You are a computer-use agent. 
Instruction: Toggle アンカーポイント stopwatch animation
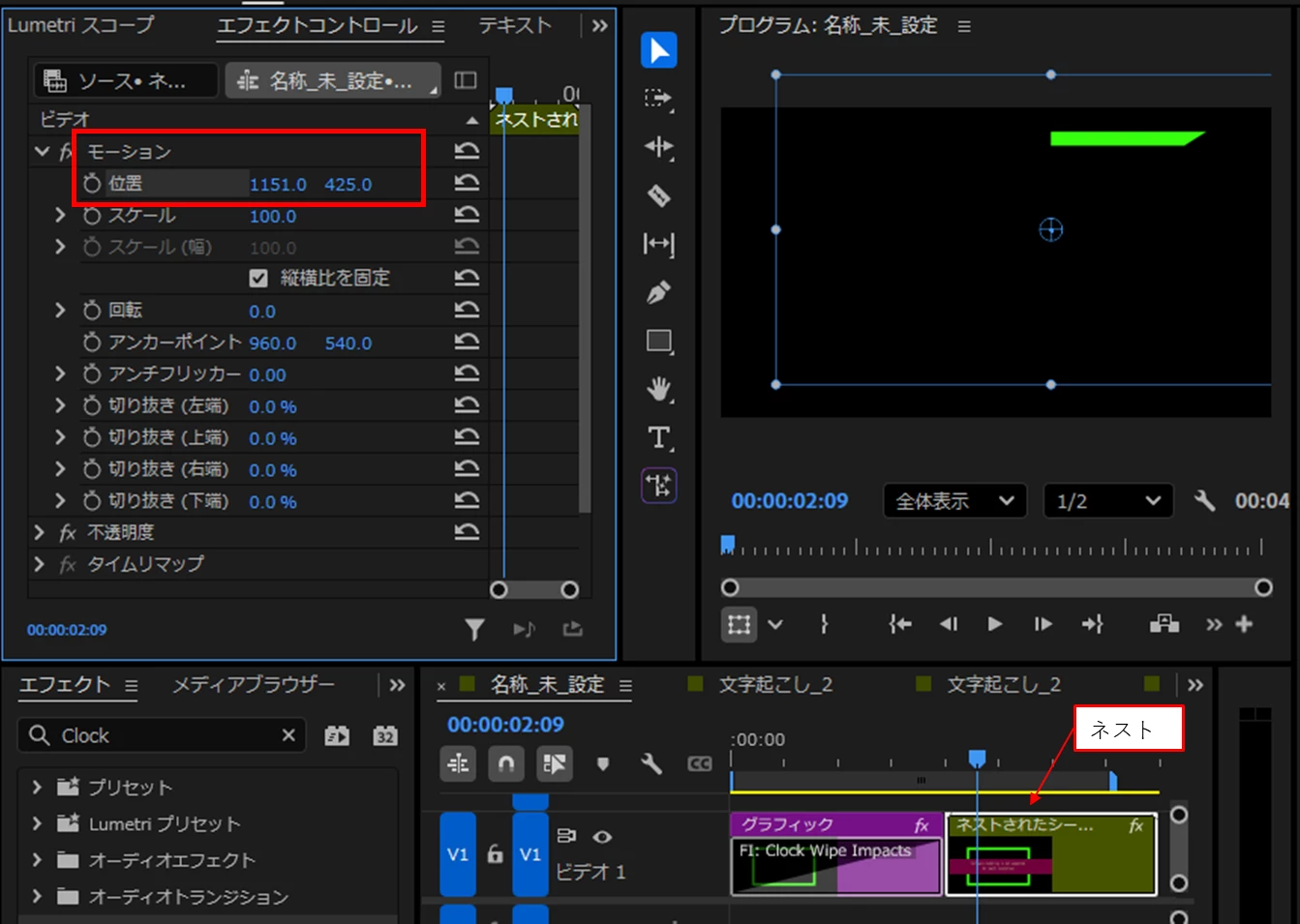92,342
